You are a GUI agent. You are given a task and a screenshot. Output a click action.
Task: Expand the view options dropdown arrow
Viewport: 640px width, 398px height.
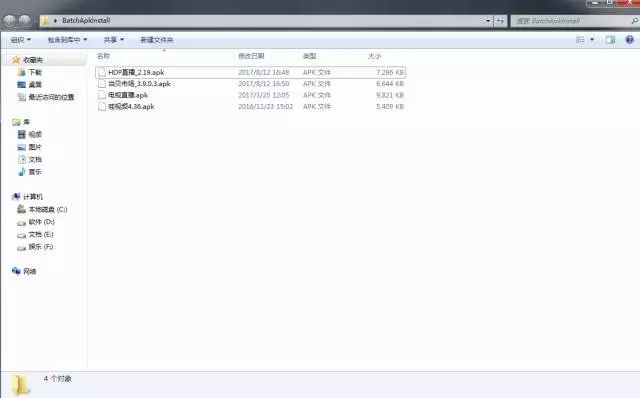(592, 40)
